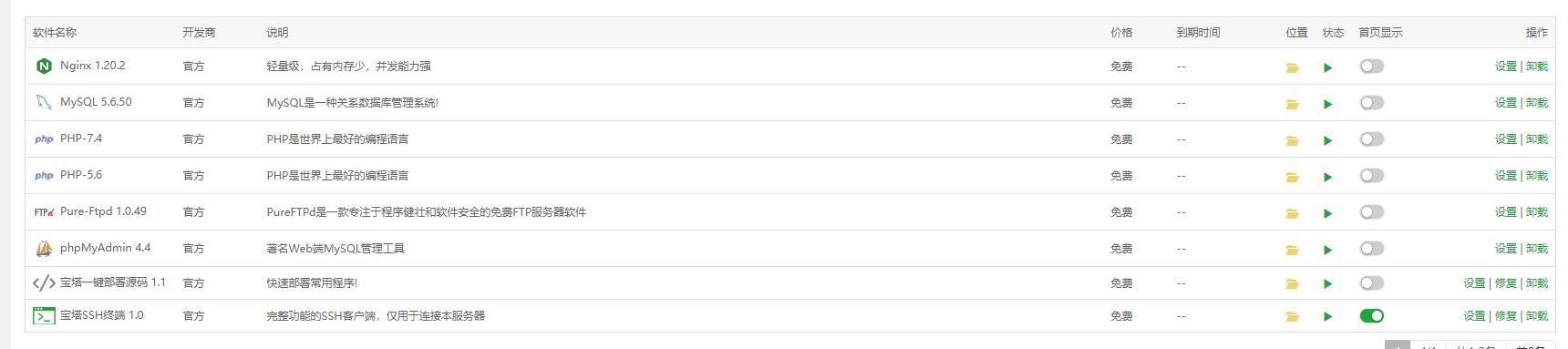1568x349 pixels.
Task: Click the 宝塔一键部署源码 code bracket icon
Action: click(44, 283)
